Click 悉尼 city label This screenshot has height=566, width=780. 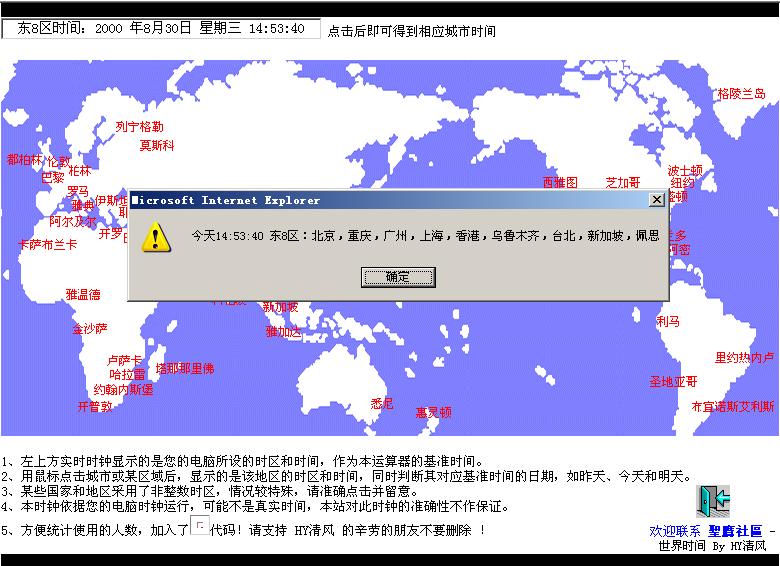382,403
